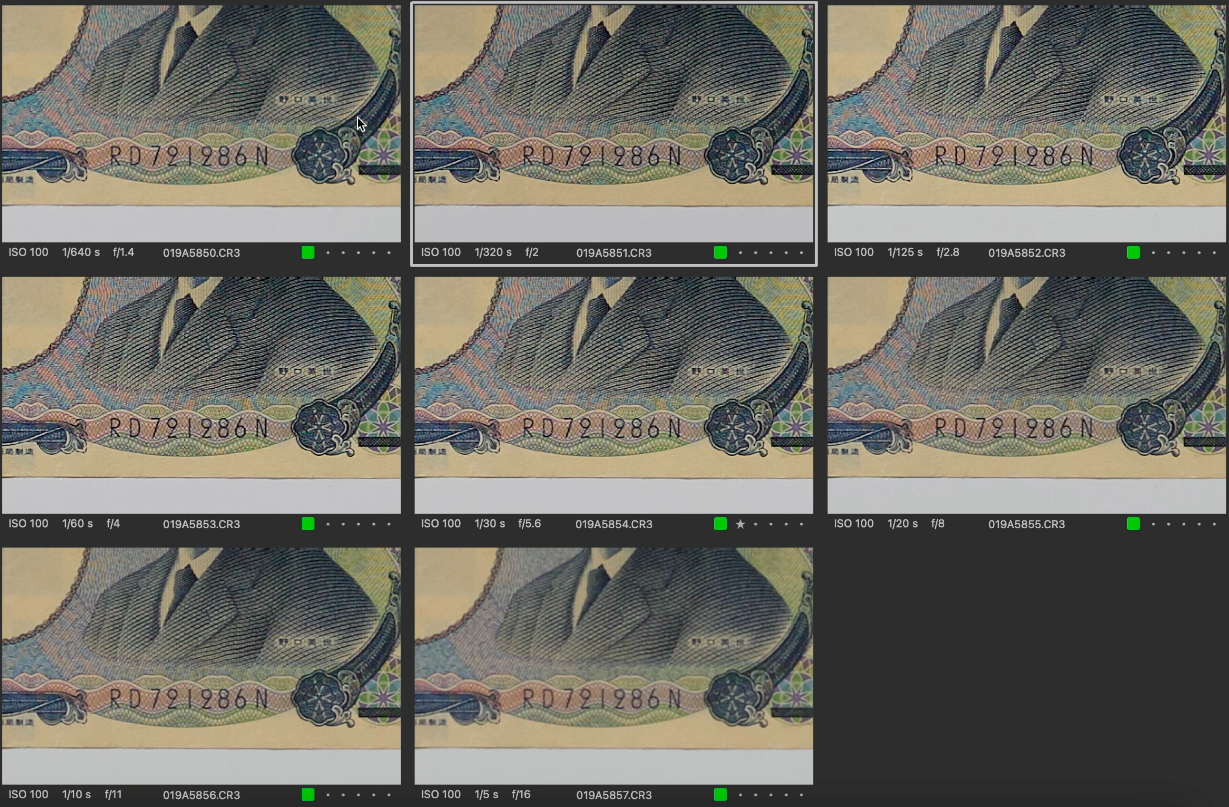Select the 1/30 s shutter speed text

pyautogui.click(x=490, y=523)
